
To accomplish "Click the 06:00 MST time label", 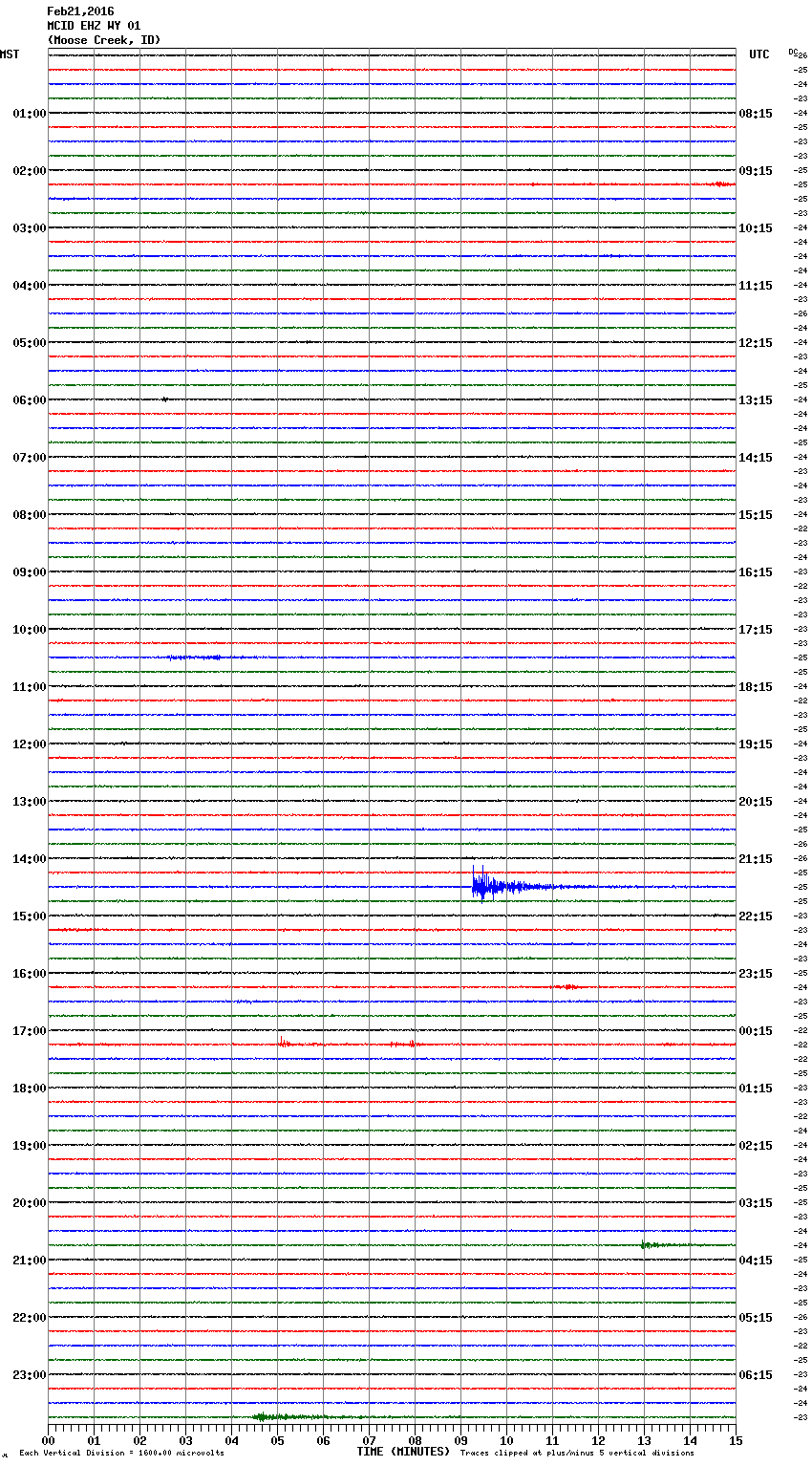I will tap(30, 400).
